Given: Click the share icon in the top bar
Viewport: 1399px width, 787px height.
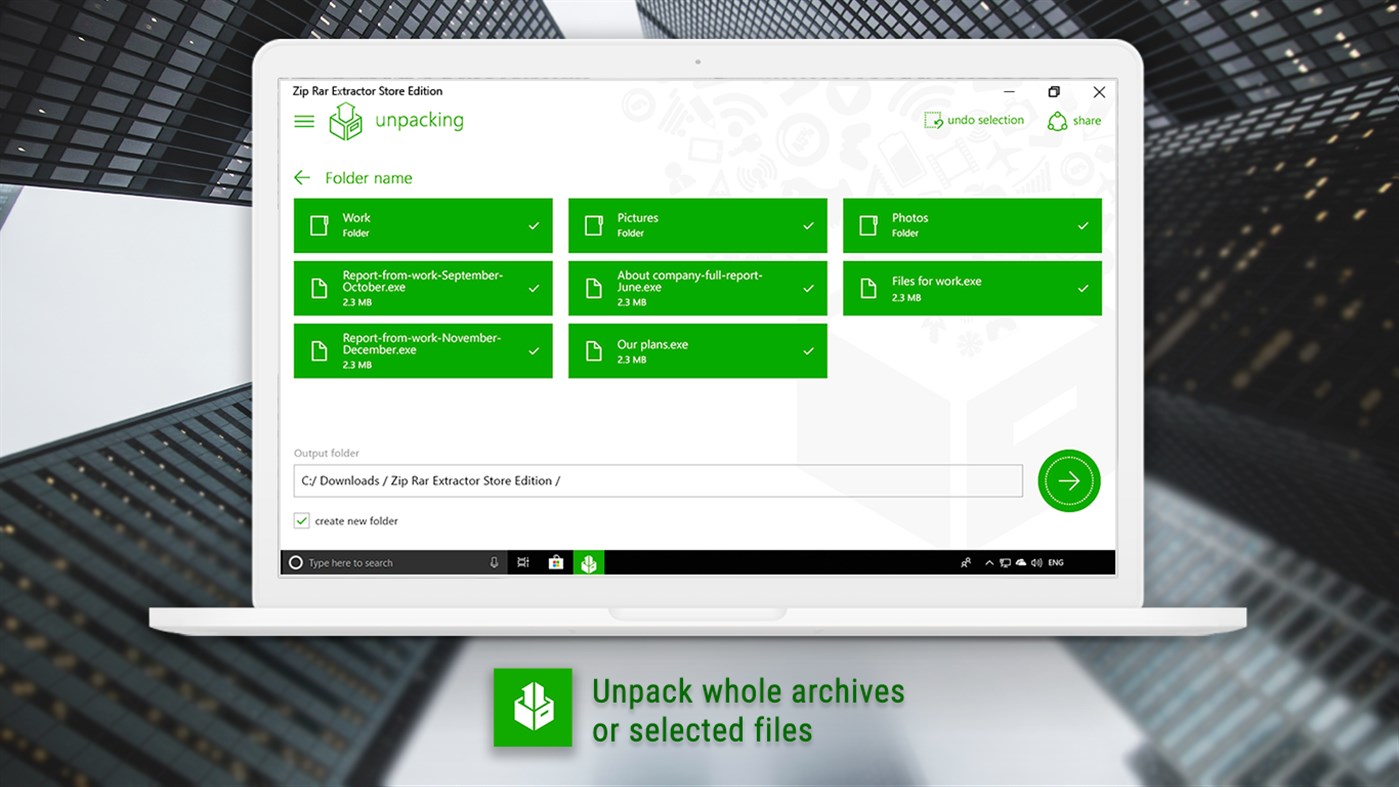Looking at the screenshot, I should pyautogui.click(x=1057, y=120).
